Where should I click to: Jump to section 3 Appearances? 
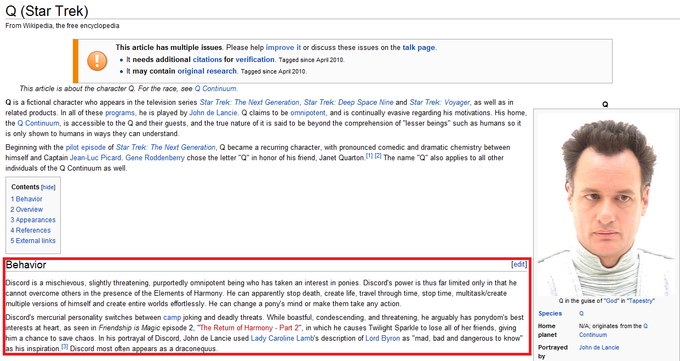tap(33, 220)
